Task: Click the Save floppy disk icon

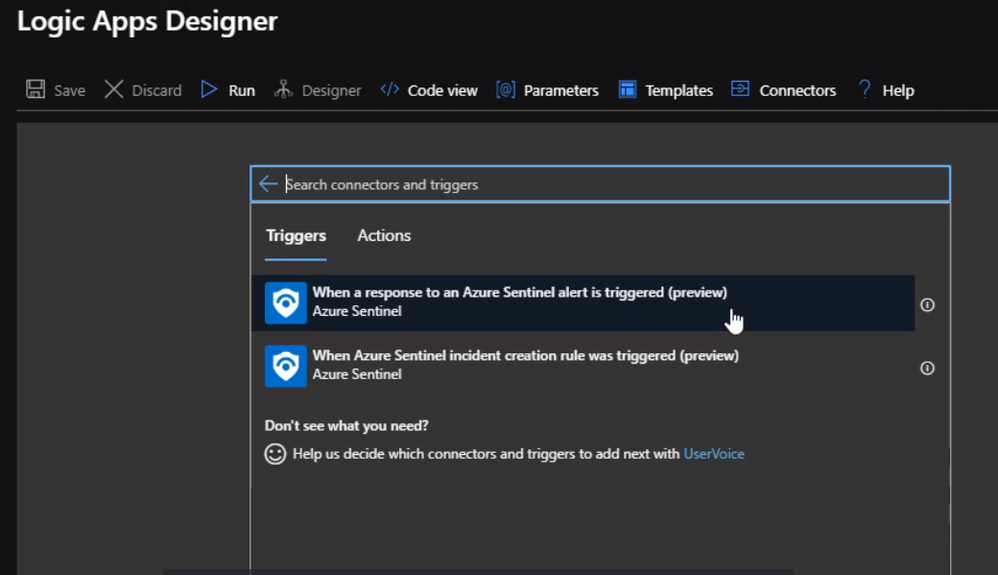Action: pos(36,90)
